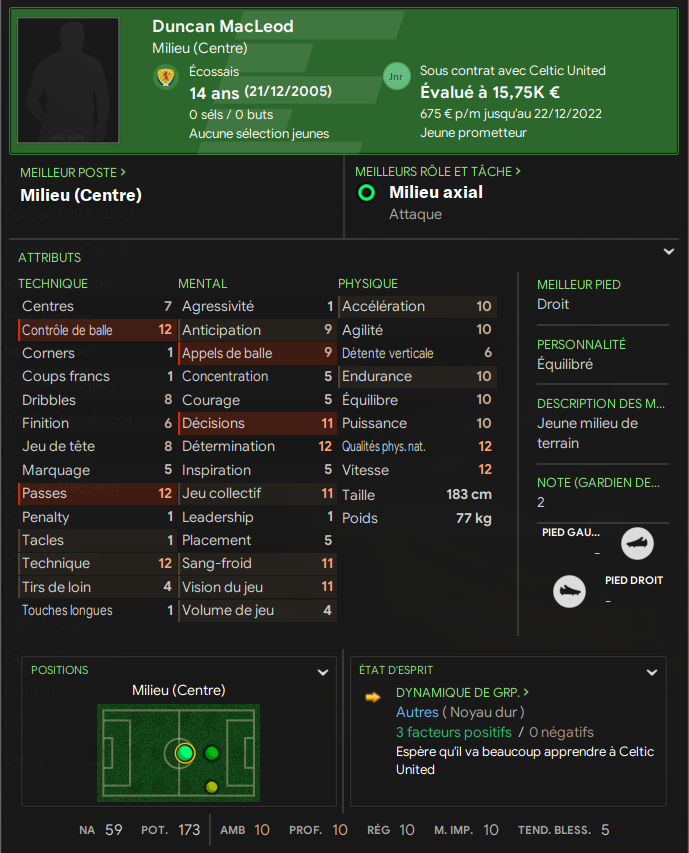Click the Pied Droit boot icon

coord(569,591)
